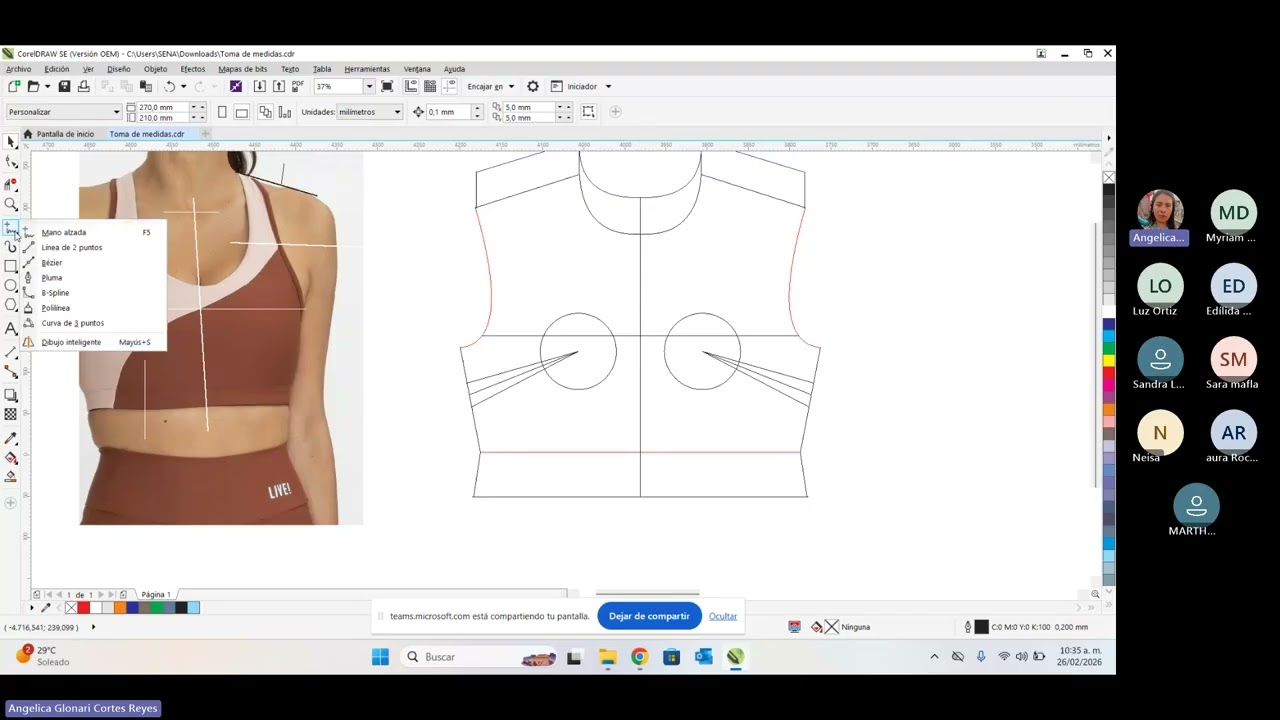Add new document tab plus
Screen dimensions: 1280x720
pos(205,134)
